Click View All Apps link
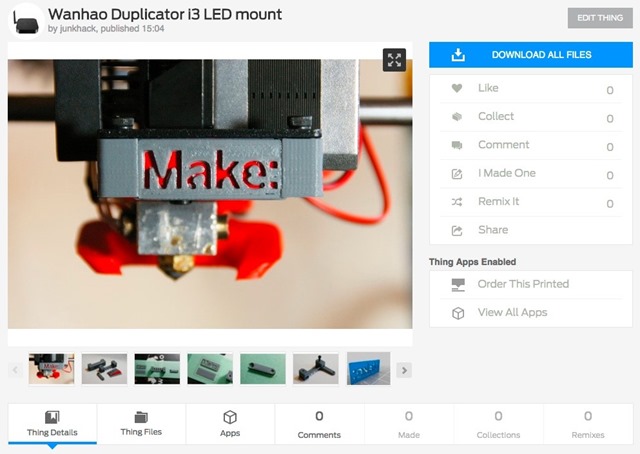The image size is (640, 454). tap(513, 312)
